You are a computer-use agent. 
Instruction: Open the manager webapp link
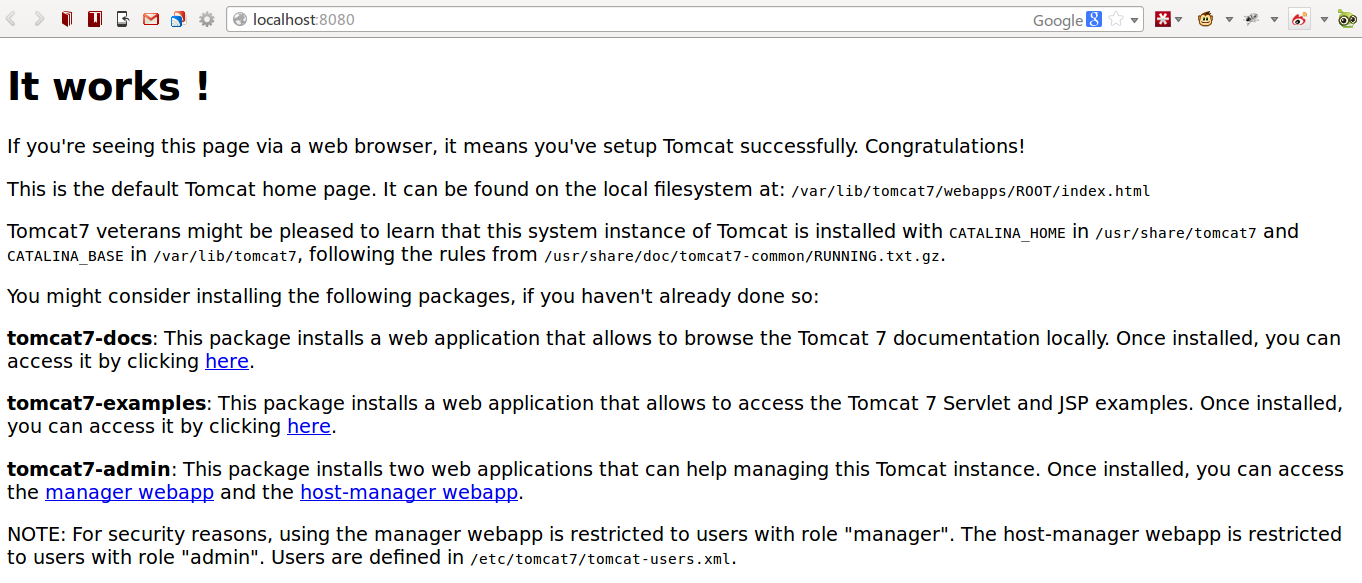click(130, 492)
